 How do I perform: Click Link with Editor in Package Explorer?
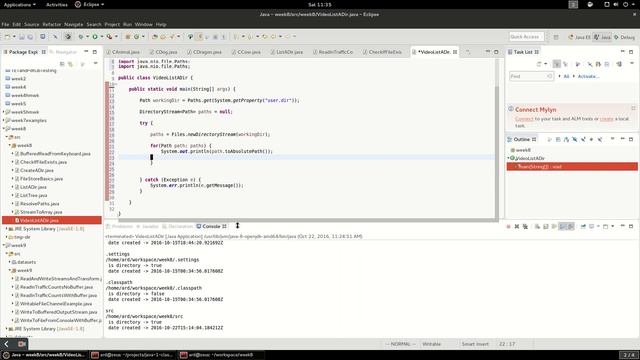(71, 64)
